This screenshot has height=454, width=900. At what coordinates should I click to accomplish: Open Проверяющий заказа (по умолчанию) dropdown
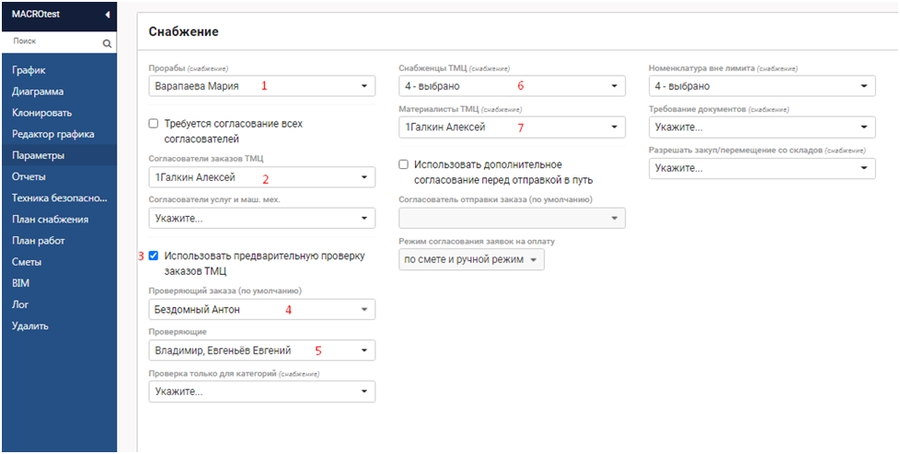point(262,309)
